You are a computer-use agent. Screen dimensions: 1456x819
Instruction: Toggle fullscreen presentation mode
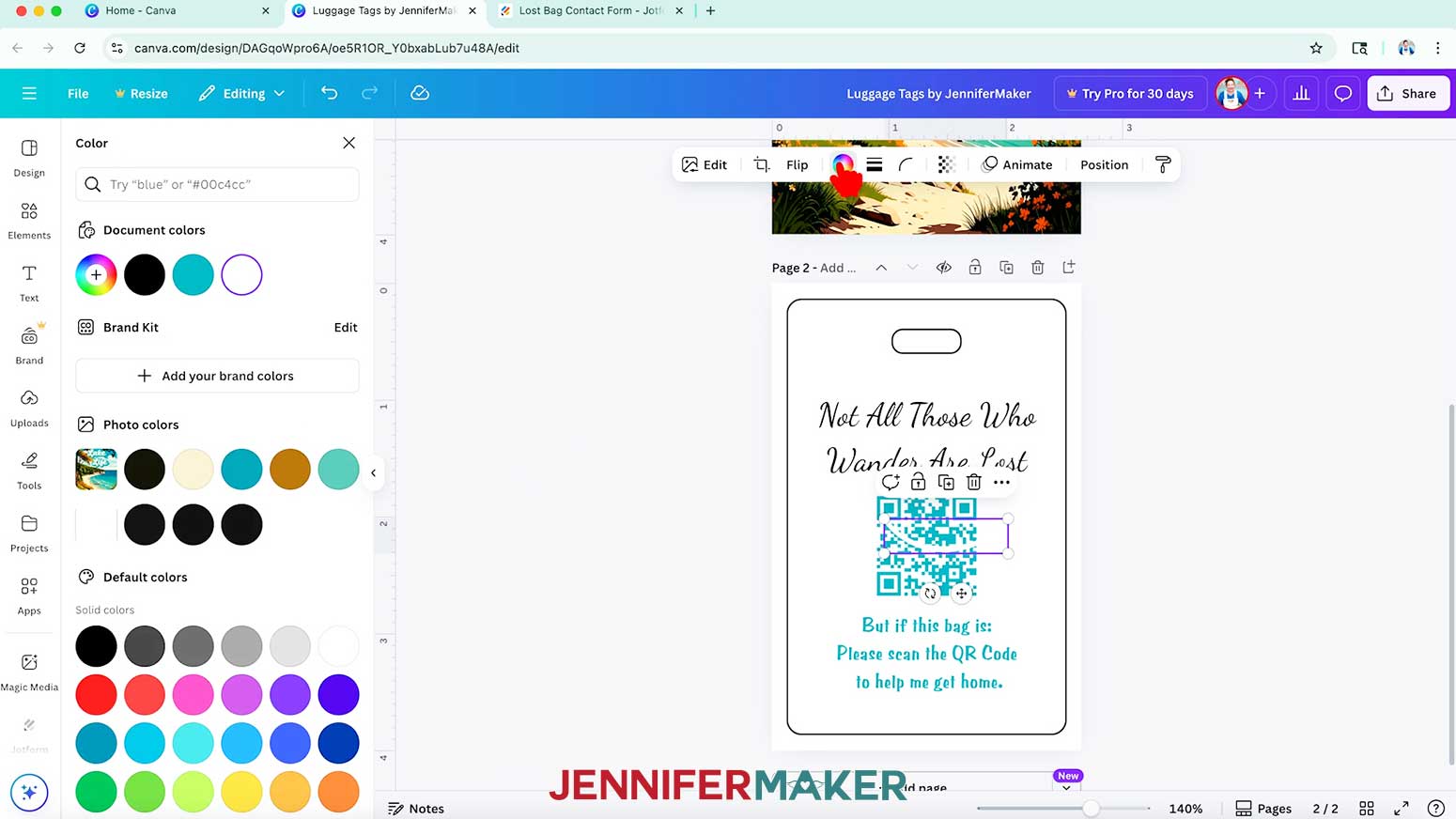pos(1402,808)
